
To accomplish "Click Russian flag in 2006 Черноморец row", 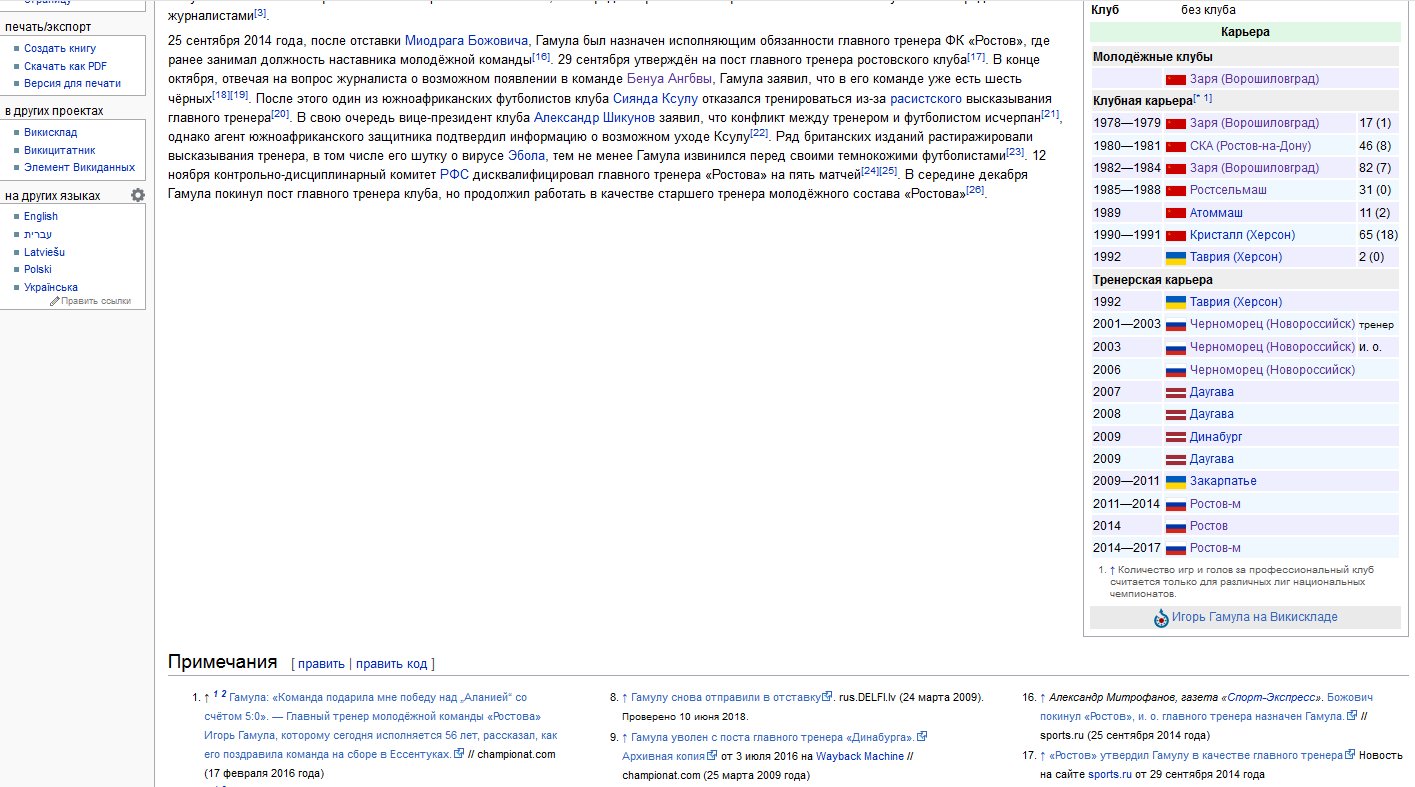I will [1176, 370].
